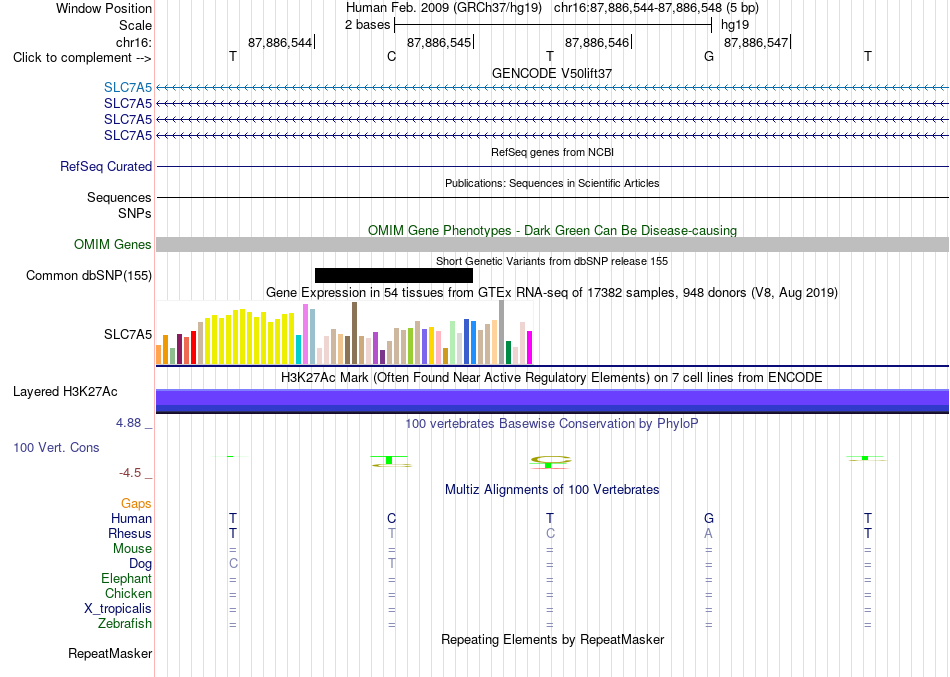Open the OMIM Genes track label

[113, 244]
